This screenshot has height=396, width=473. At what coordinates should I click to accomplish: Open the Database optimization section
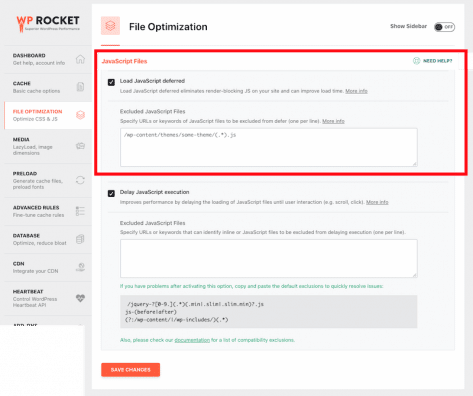(48, 239)
